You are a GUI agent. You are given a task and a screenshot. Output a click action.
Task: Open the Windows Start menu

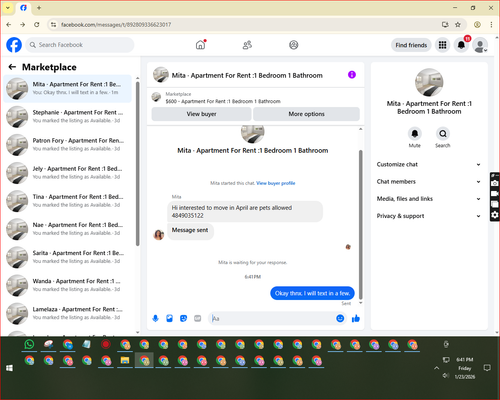pos(9,368)
